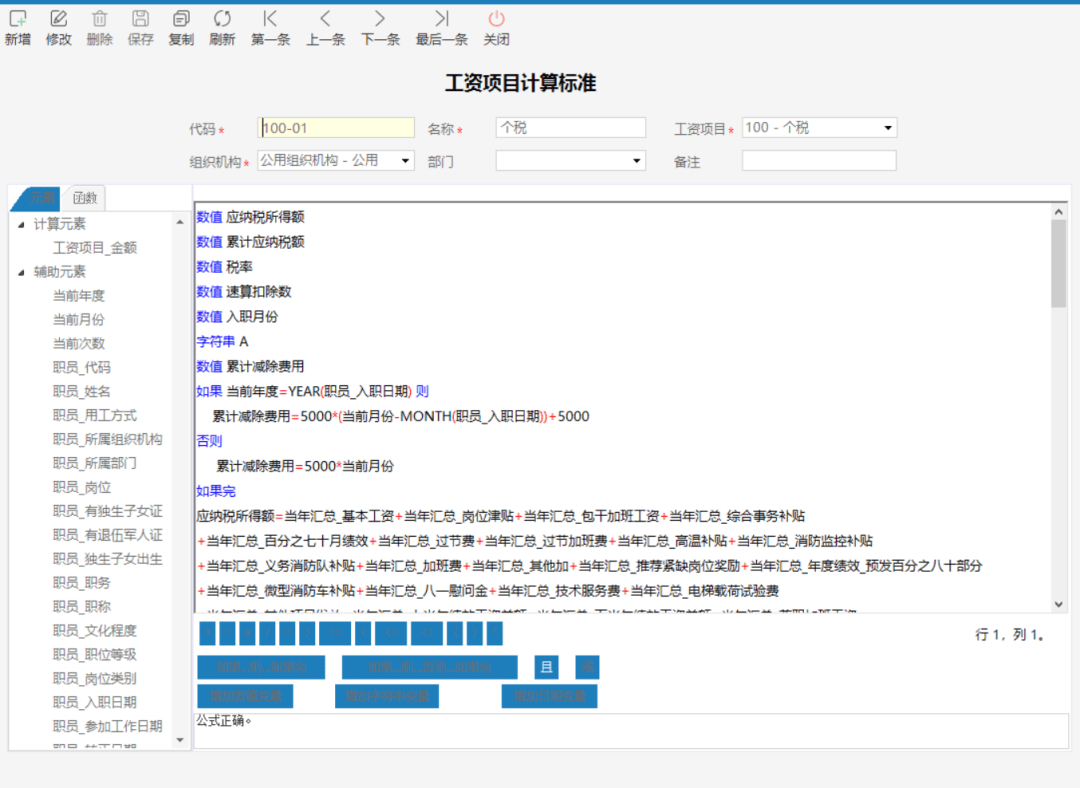Image resolution: width=1080 pixels, height=788 pixels.
Task: Click the 名称 input field containing 个税
Action: pos(570,127)
